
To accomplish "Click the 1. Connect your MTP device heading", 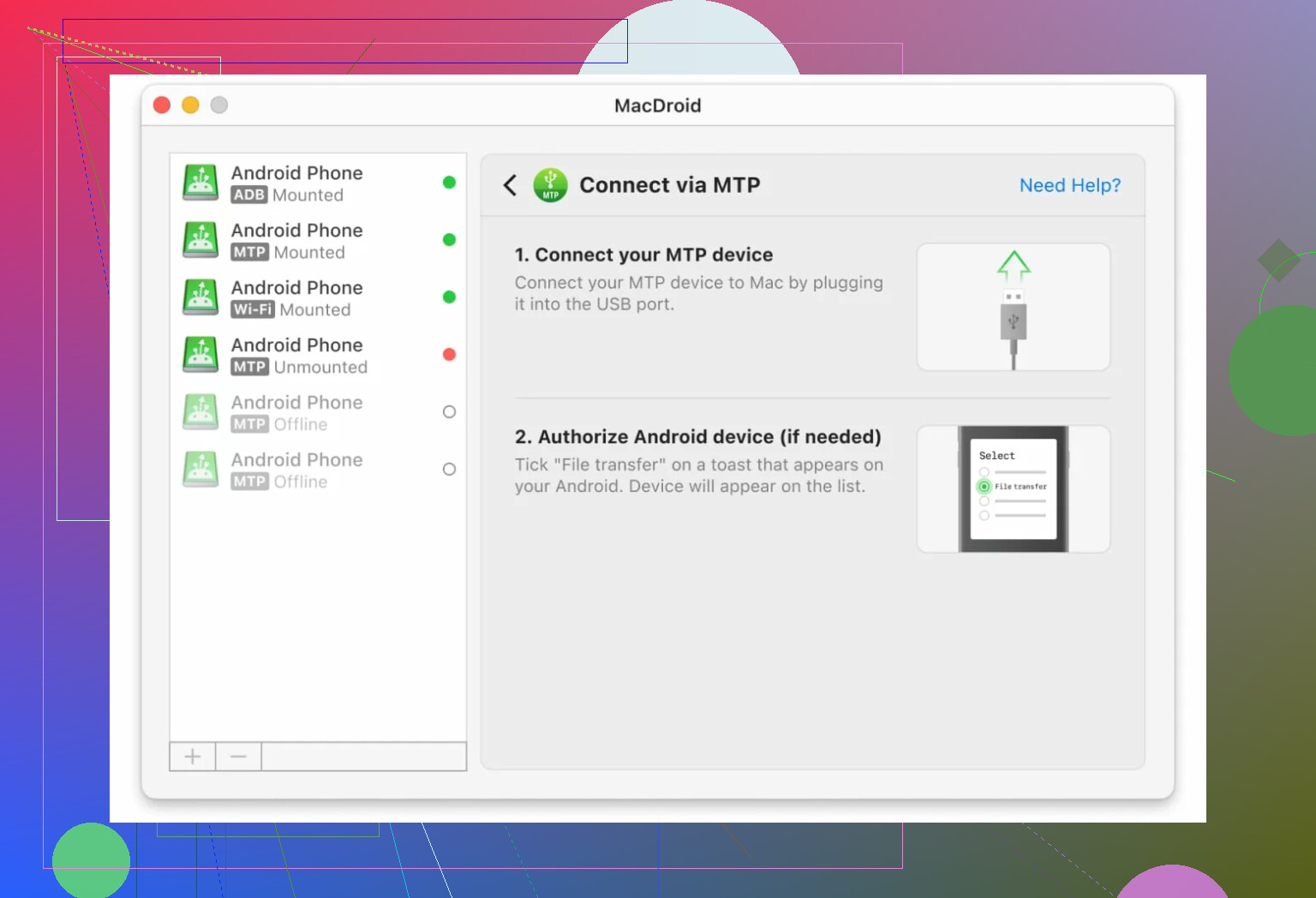I will click(x=643, y=254).
